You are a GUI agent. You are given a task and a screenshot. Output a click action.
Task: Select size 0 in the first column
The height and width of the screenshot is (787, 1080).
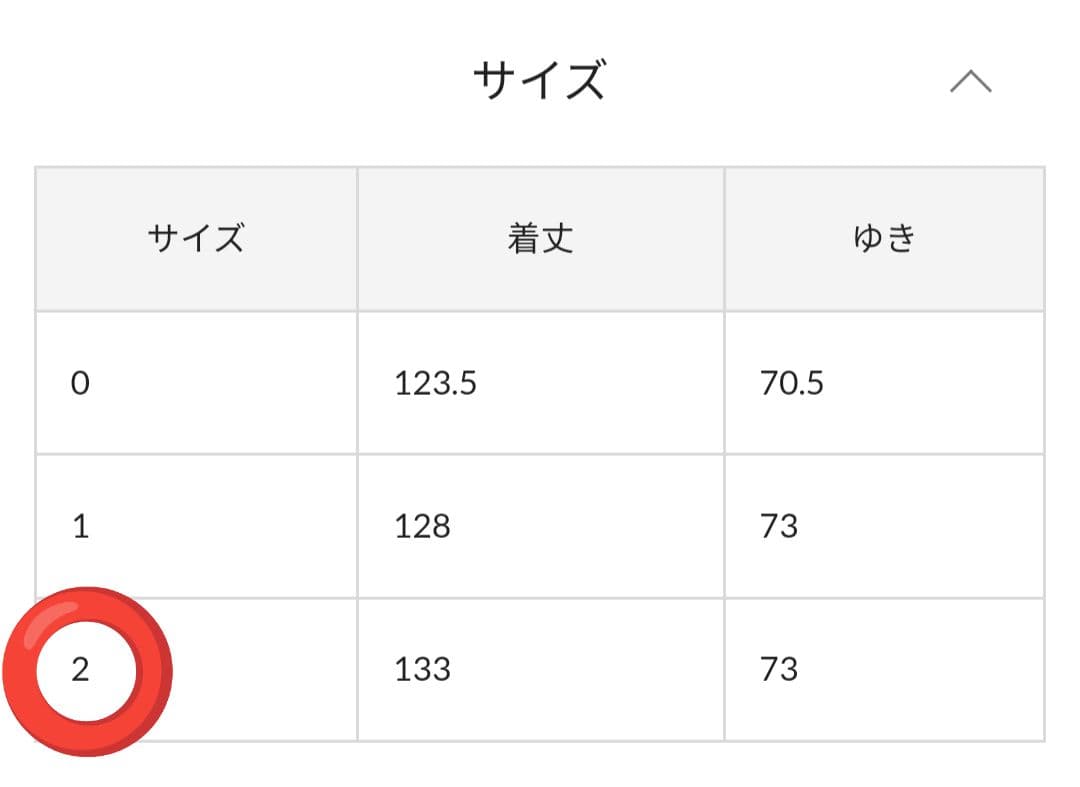(80, 383)
